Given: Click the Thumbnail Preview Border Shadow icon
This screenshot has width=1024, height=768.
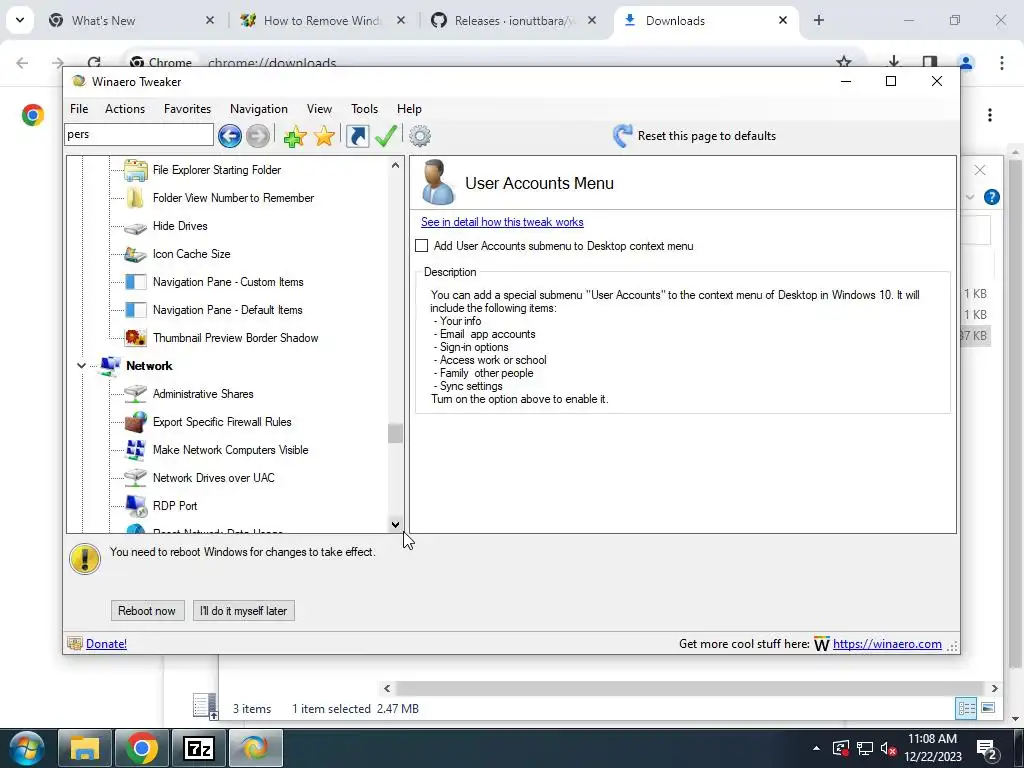Looking at the screenshot, I should point(136,338).
